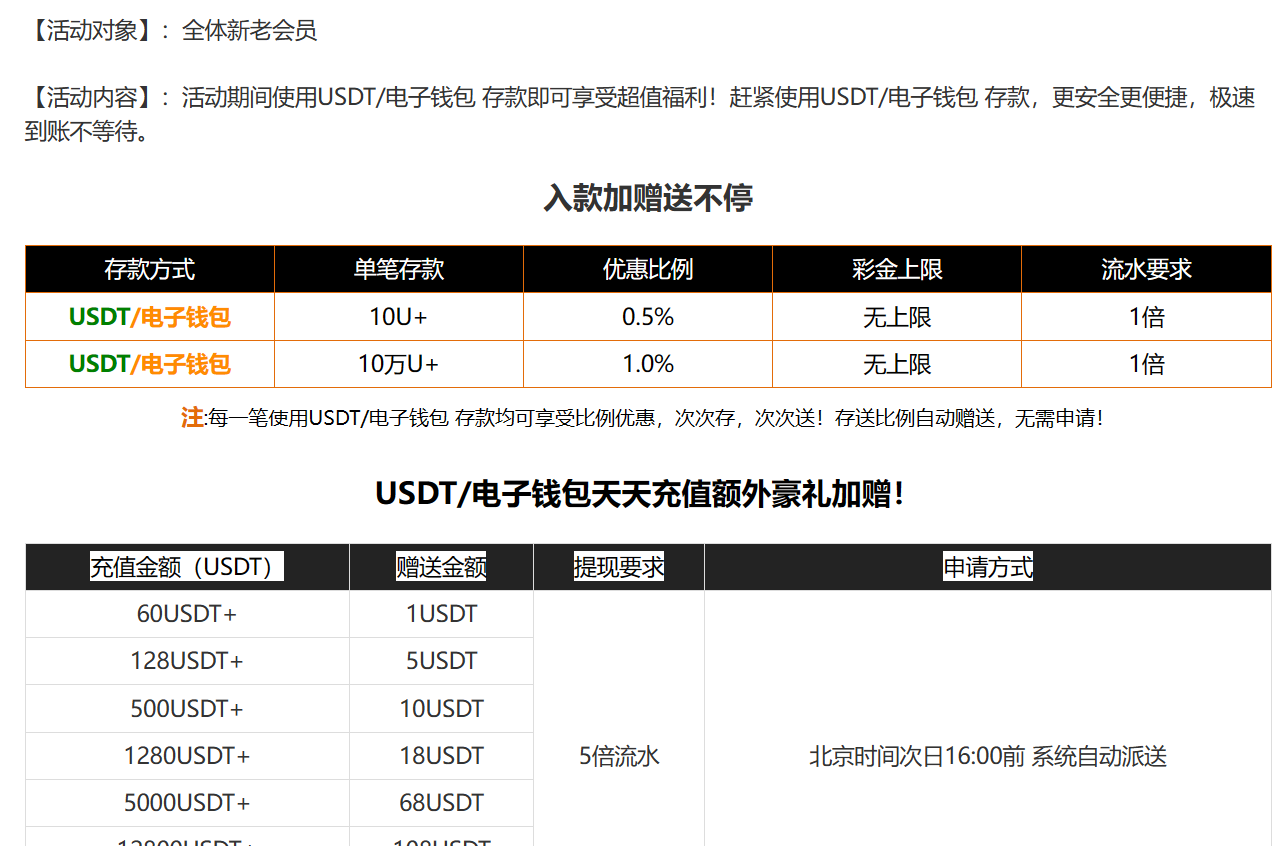Click the 入款加赠送不停 heading
1273x846 pixels.
click(647, 198)
